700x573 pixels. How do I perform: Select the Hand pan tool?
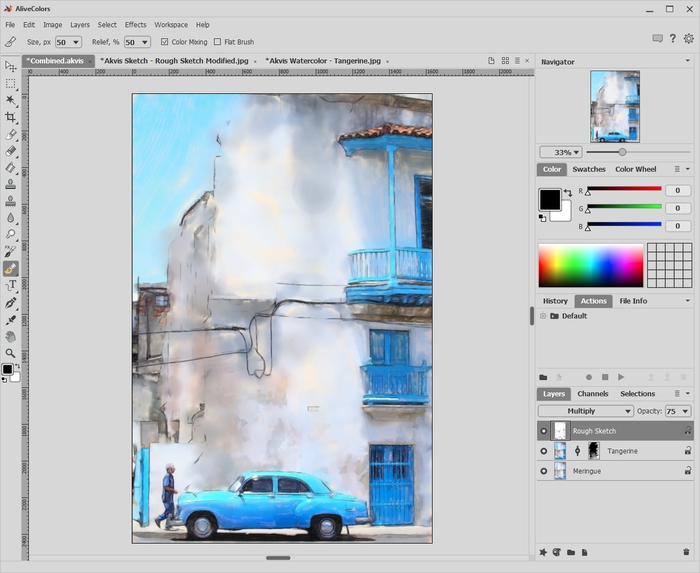pos(10,336)
